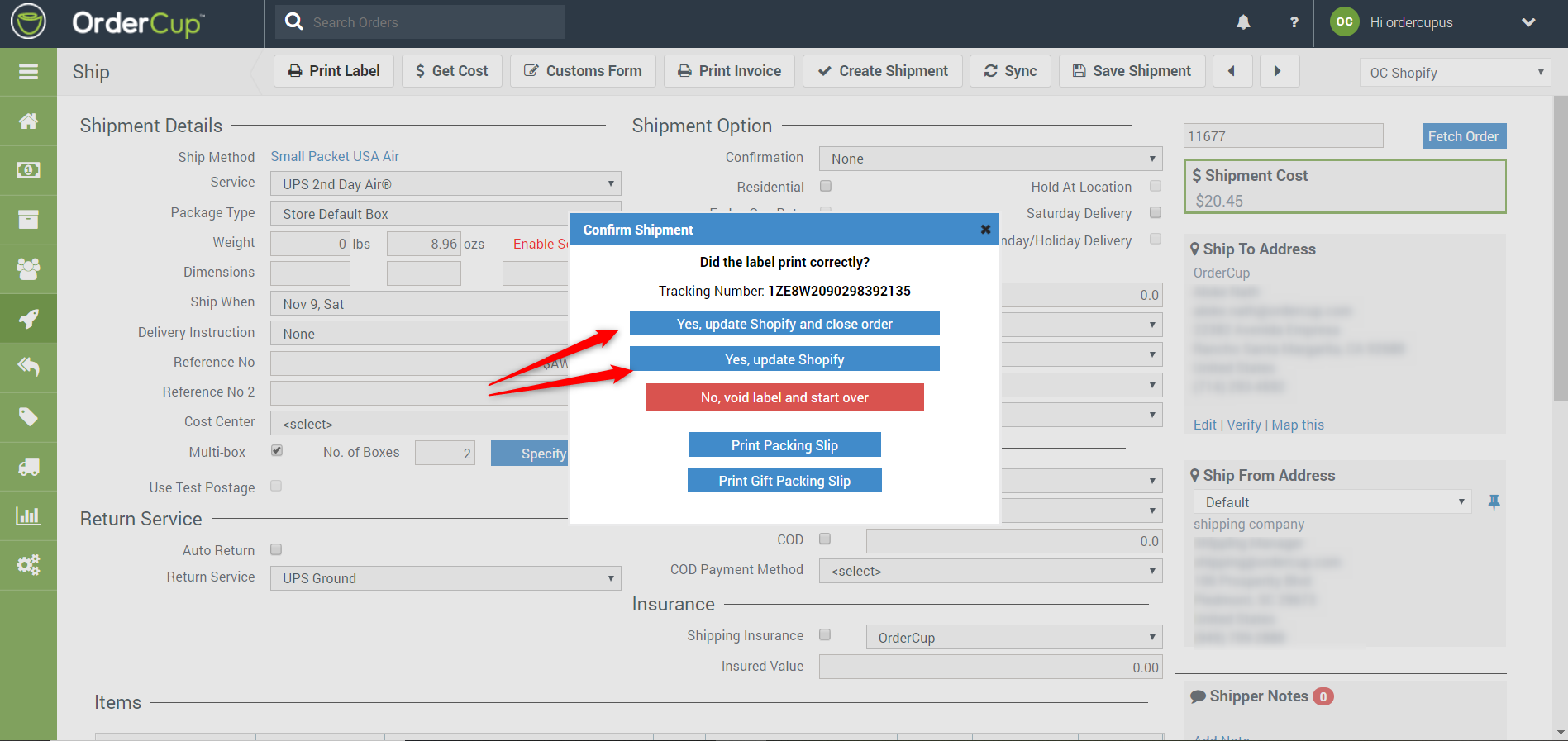
Task: Uncheck the Multi-box checkbox
Action: point(277,451)
